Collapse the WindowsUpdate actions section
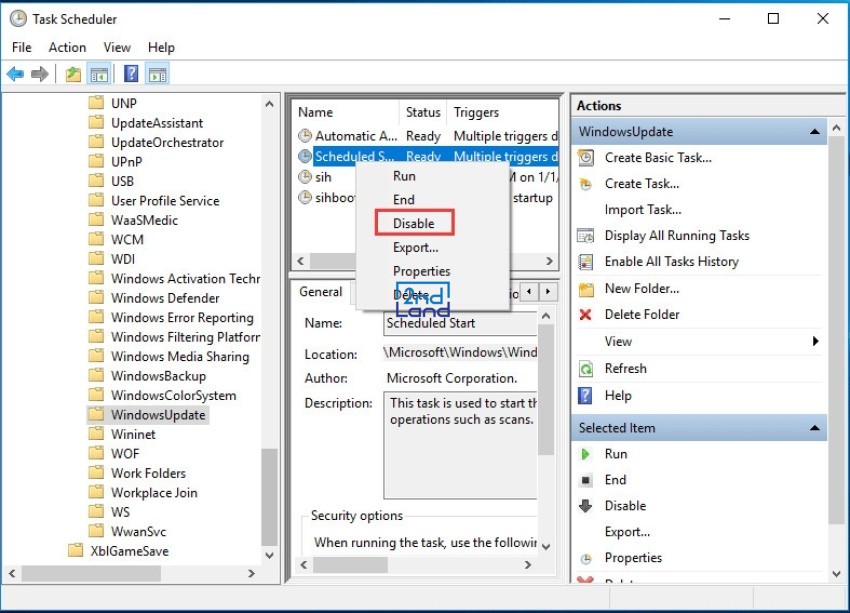Viewport: 850px width, 613px height. pyautogui.click(x=816, y=132)
